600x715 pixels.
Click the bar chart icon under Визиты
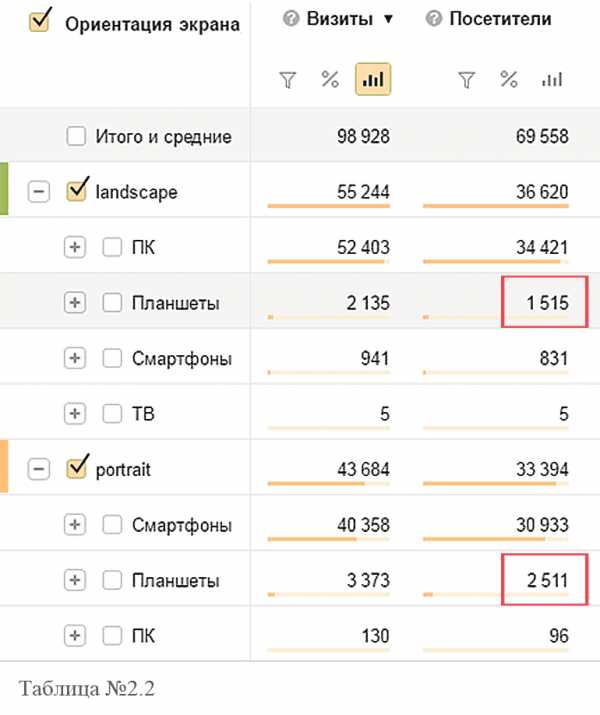pyautogui.click(x=373, y=80)
